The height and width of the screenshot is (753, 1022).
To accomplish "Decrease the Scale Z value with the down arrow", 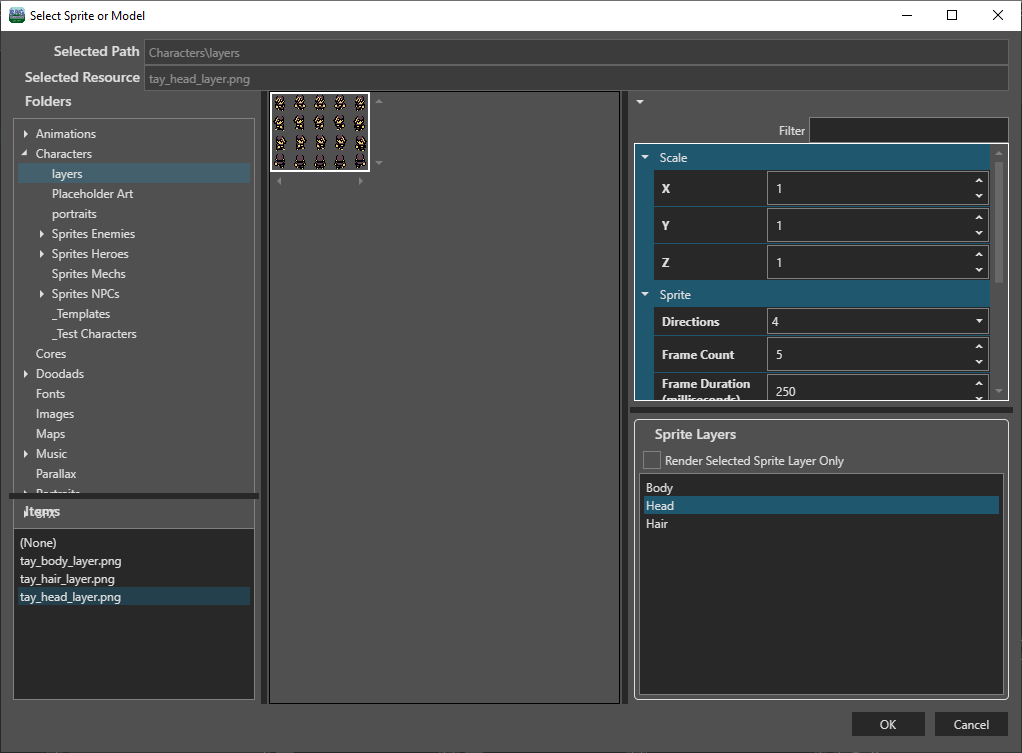I will pyautogui.click(x=978, y=269).
